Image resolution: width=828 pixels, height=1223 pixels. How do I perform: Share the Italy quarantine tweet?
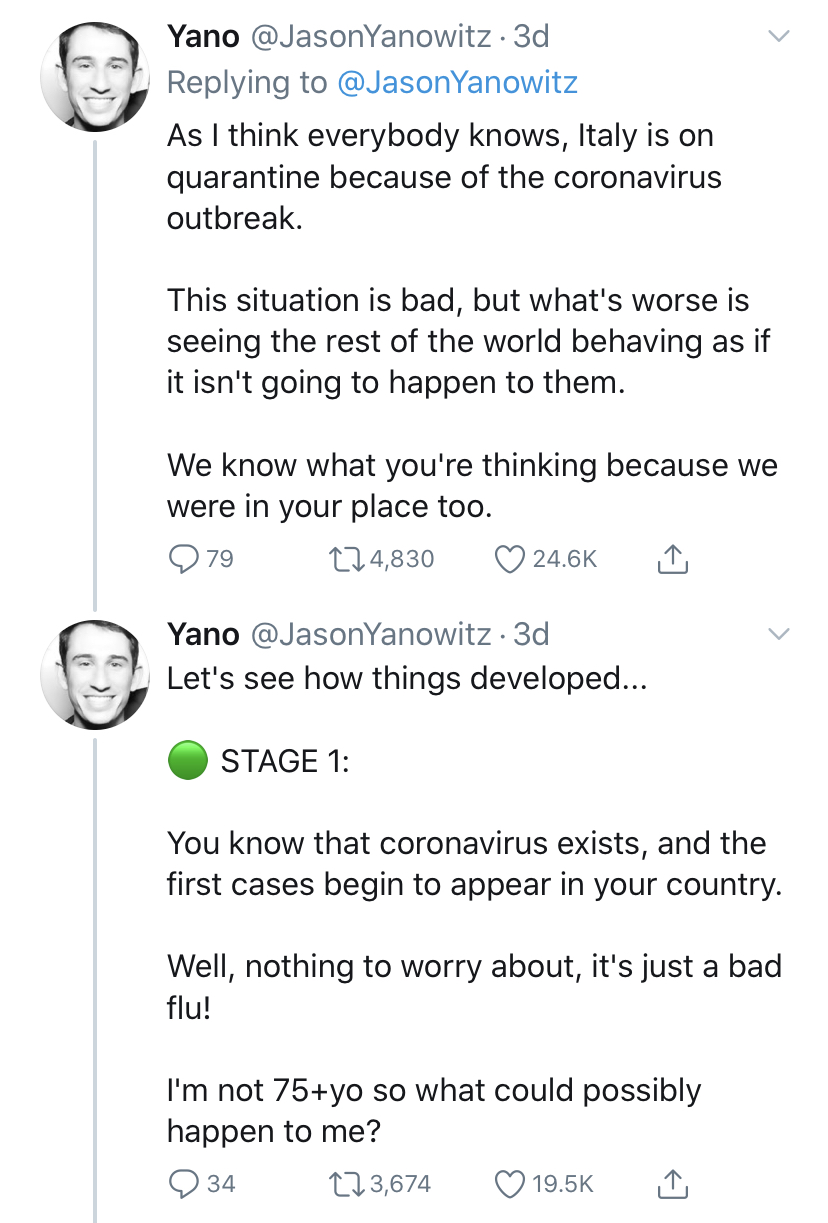click(673, 559)
